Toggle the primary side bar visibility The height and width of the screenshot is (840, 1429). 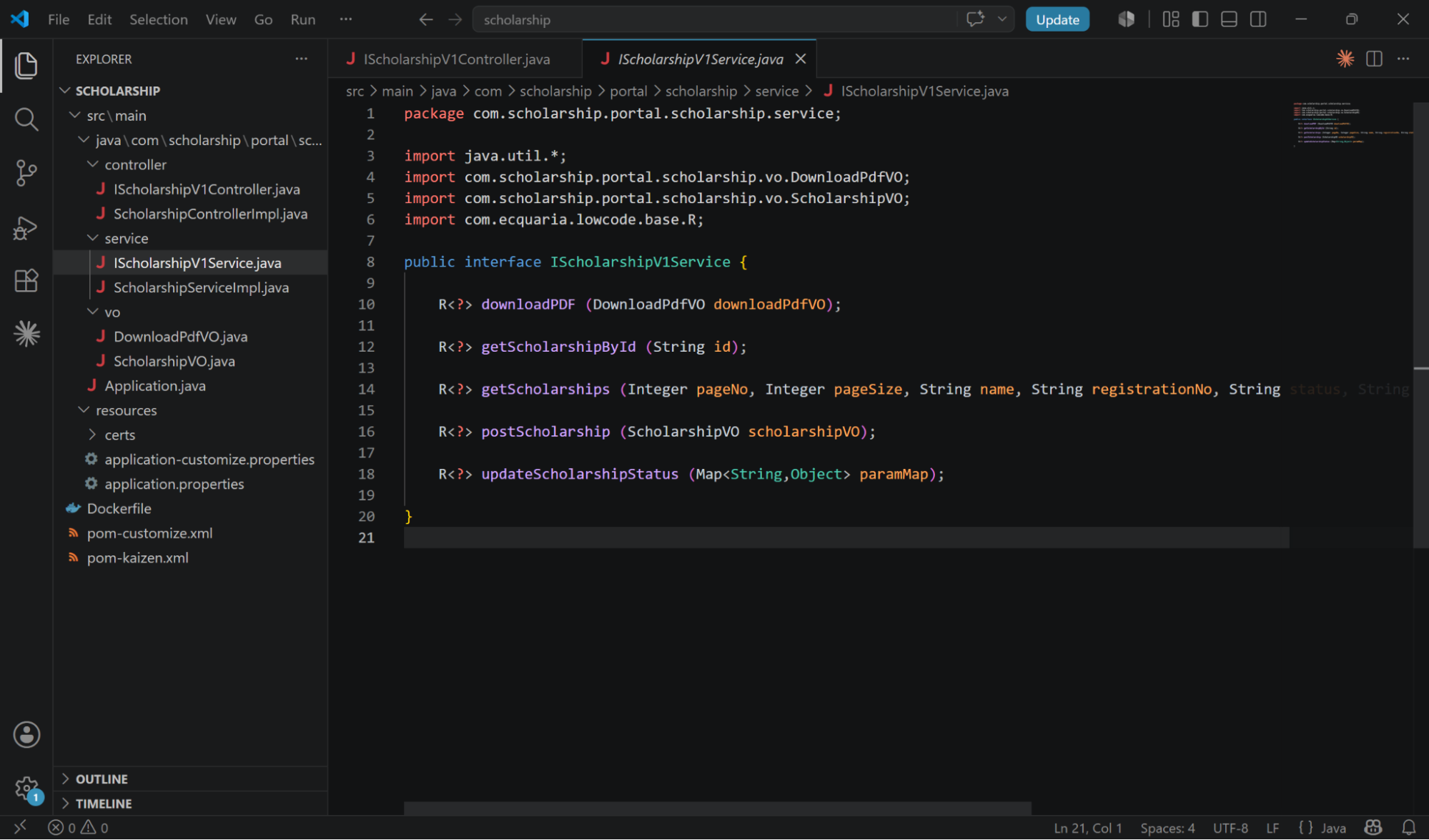point(1200,19)
